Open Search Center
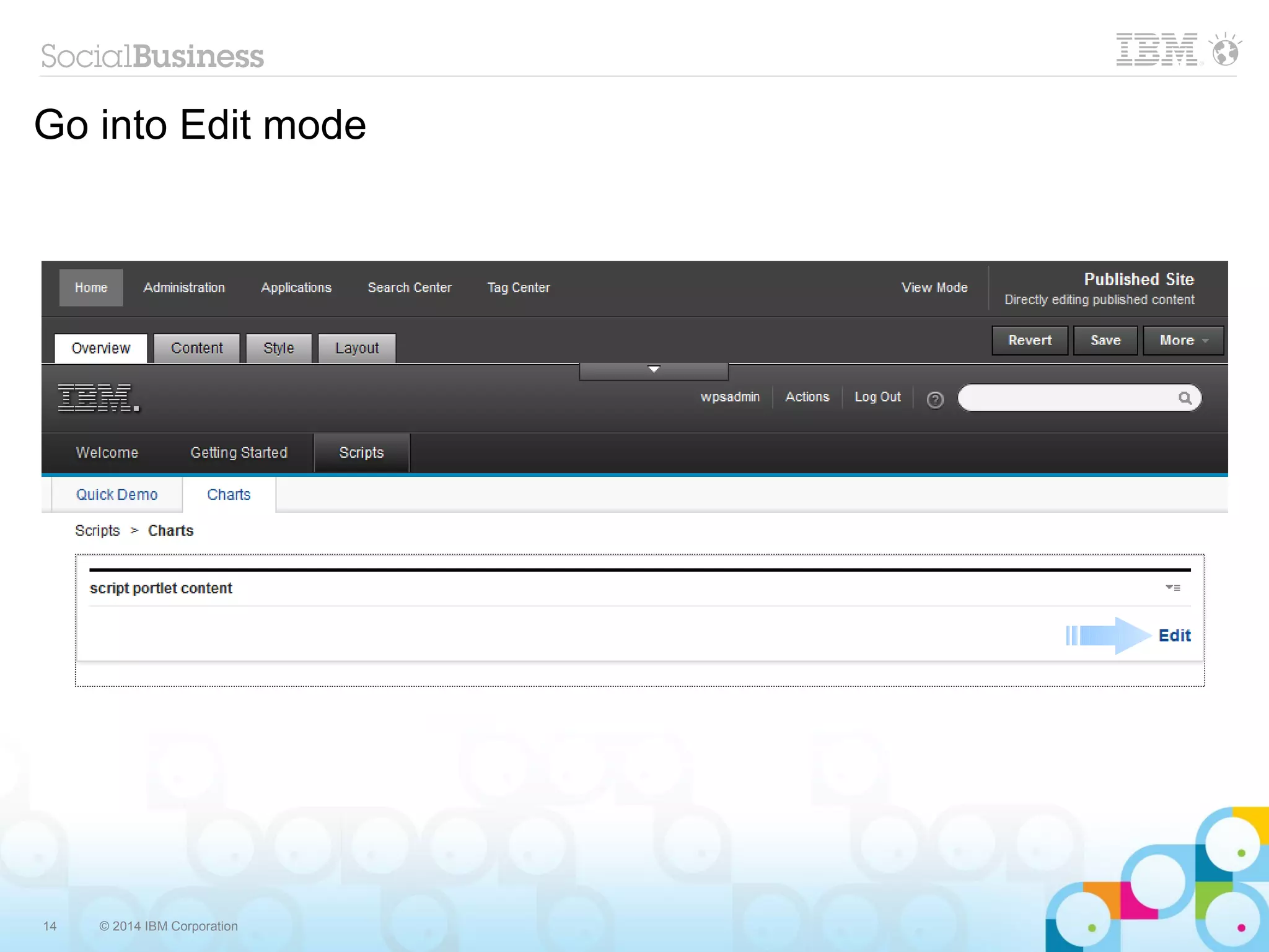1269x952 pixels. 410,287
